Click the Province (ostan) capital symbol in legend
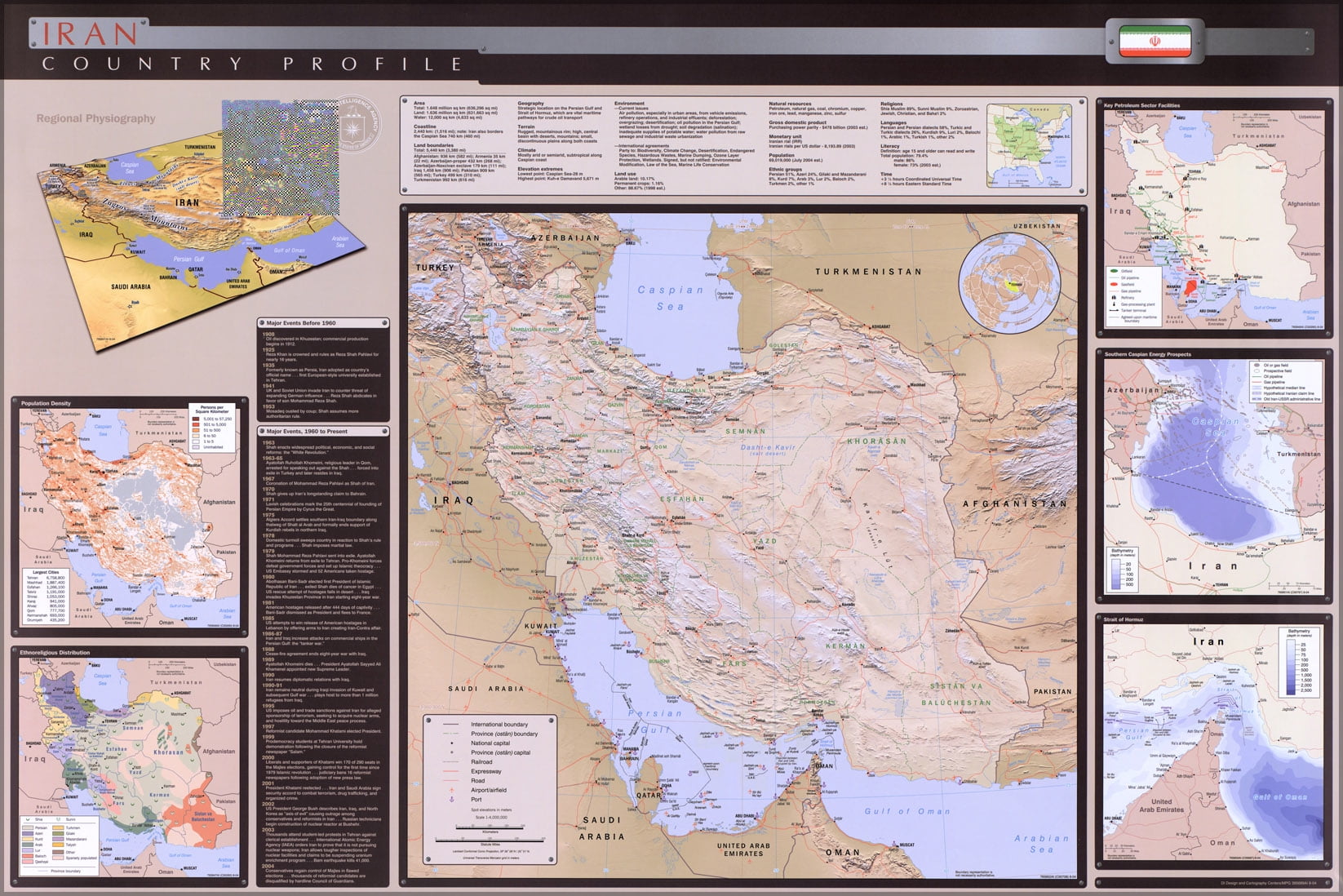Image resolution: width=1343 pixels, height=896 pixels. [x=451, y=752]
